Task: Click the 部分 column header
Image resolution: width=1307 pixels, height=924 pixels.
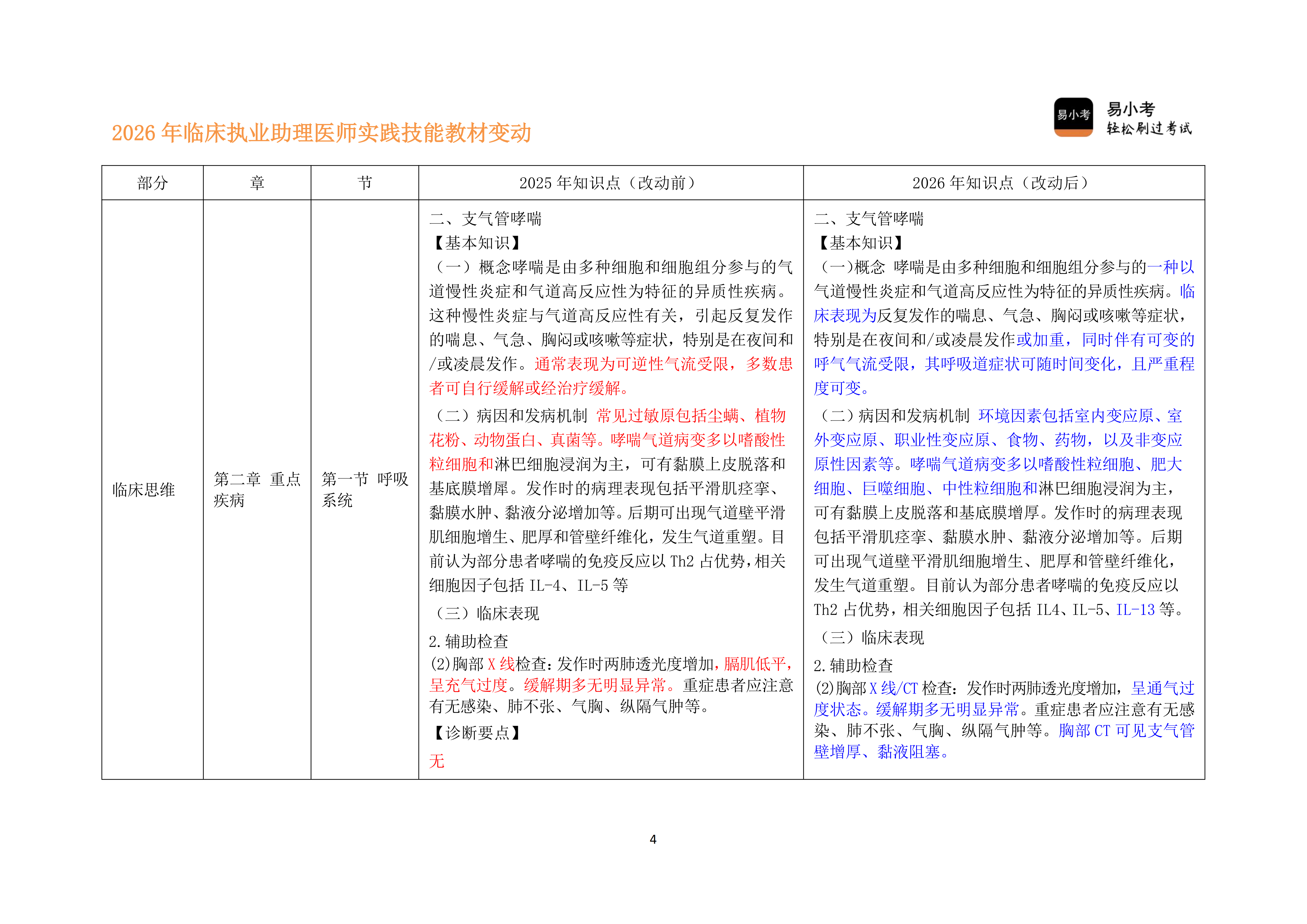Action: 151,183
